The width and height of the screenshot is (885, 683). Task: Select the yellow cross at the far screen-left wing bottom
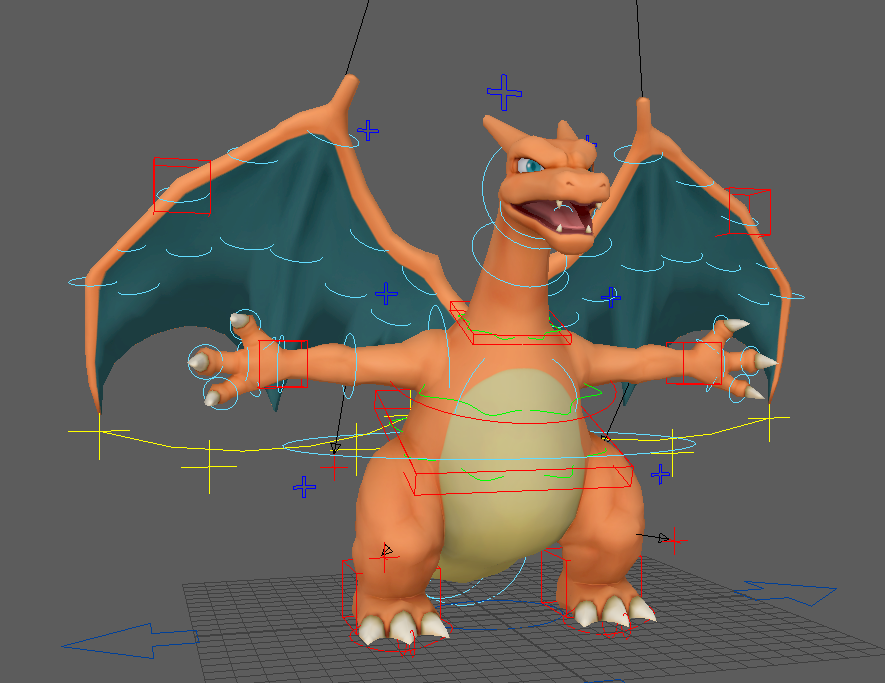[99, 432]
